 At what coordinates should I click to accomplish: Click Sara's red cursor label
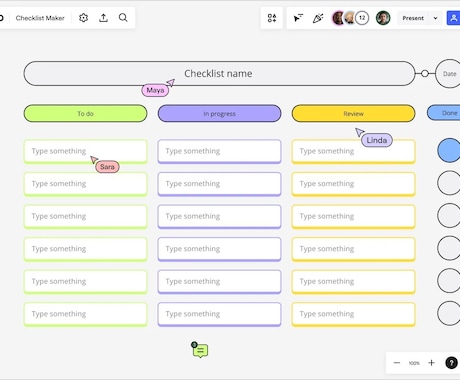(x=107, y=167)
